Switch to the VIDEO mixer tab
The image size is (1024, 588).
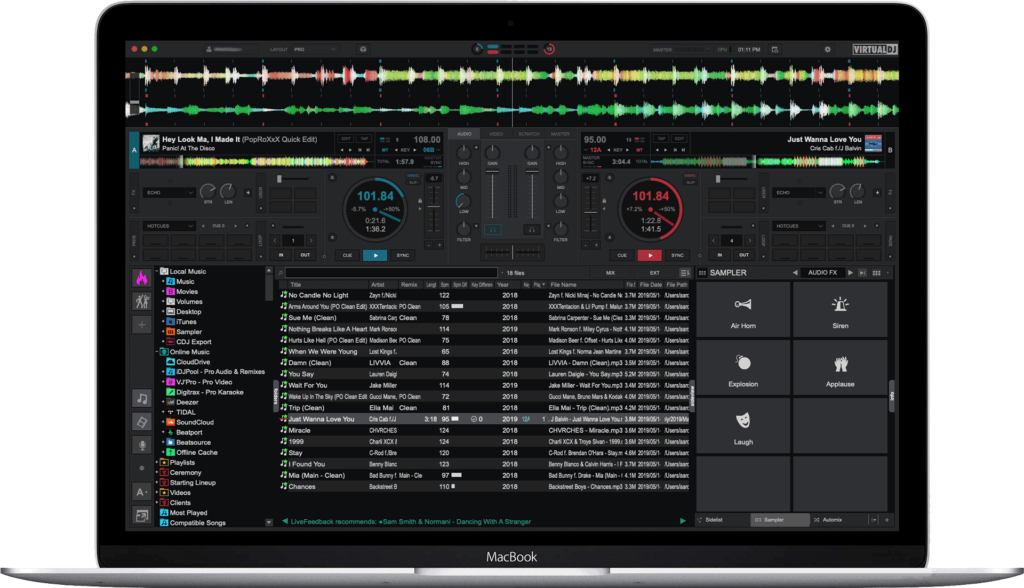pos(496,134)
